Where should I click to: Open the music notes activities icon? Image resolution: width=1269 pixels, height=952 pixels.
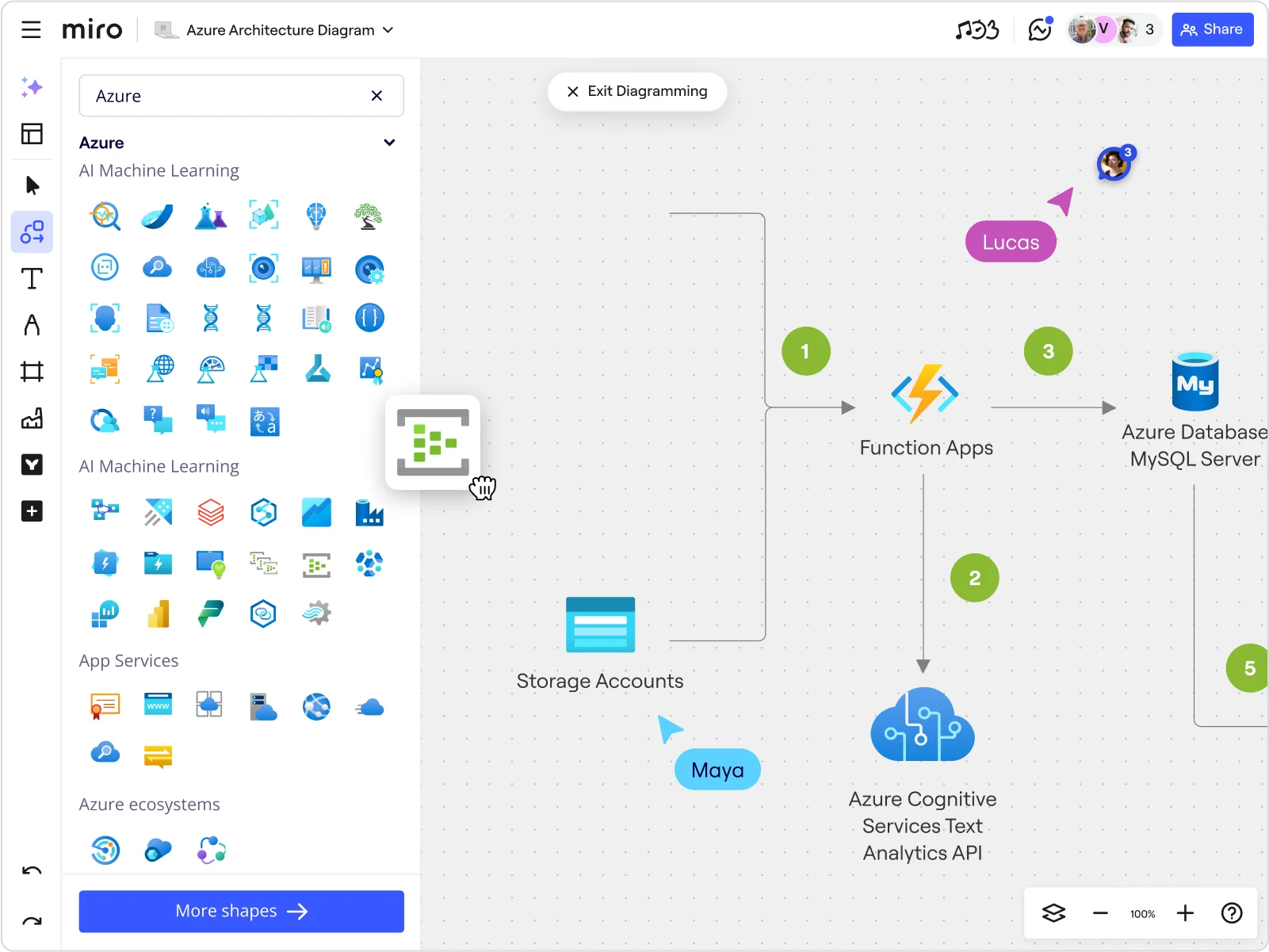pyautogui.click(x=977, y=30)
